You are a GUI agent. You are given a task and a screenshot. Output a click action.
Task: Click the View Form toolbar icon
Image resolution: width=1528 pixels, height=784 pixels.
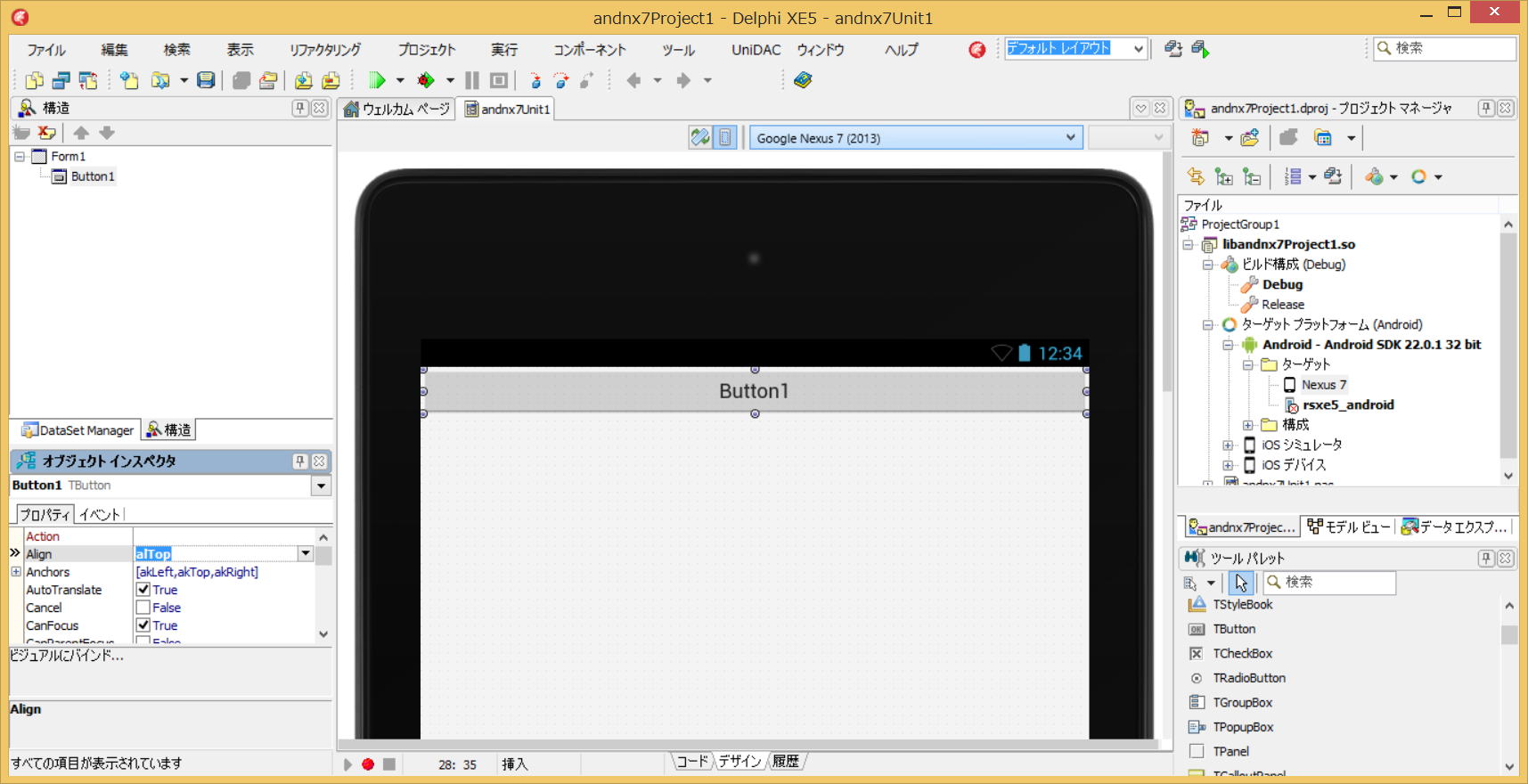[61, 80]
